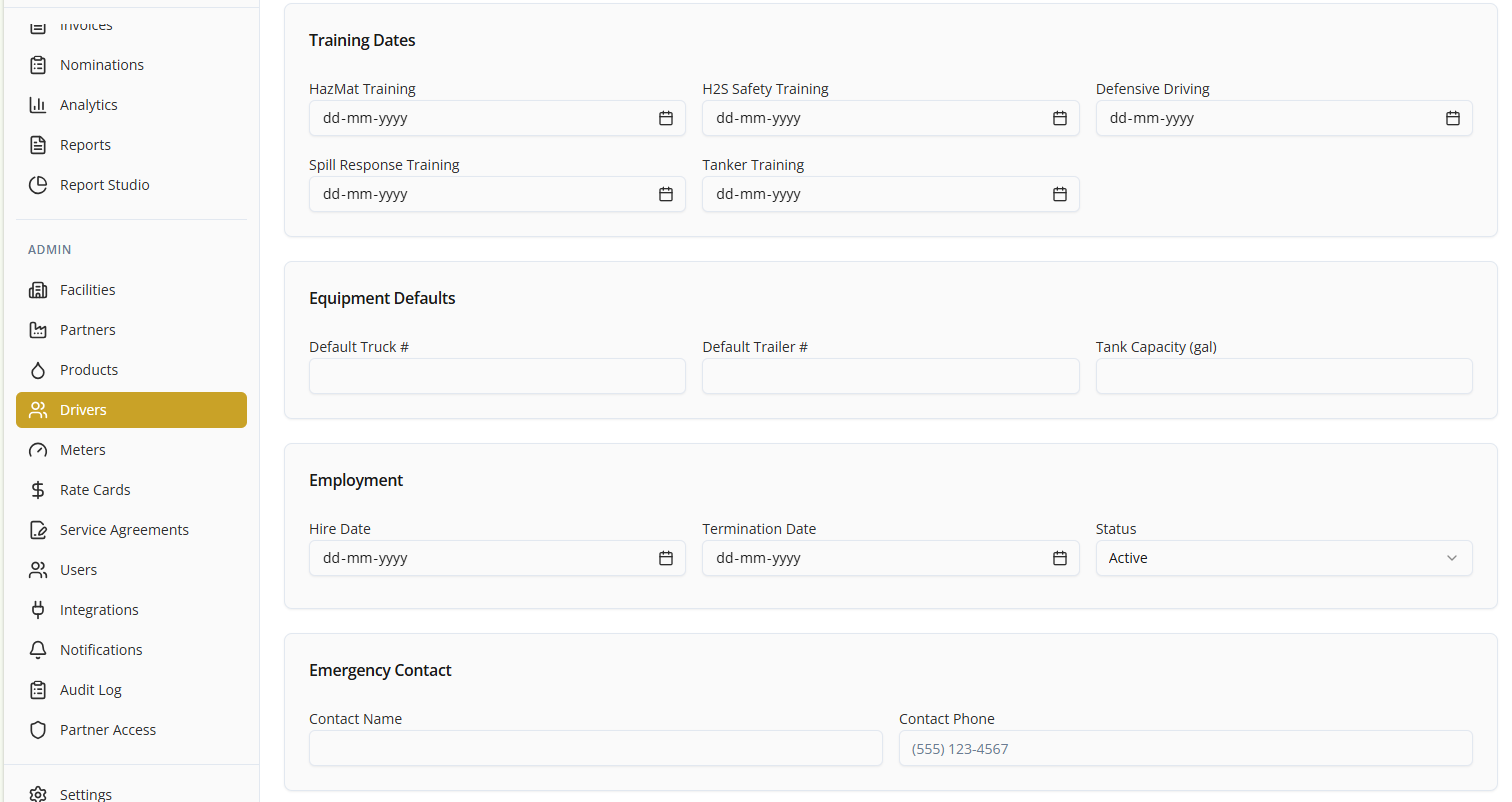Click the Facilities building icon
This screenshot has height=802, width=1512.
(x=38, y=290)
